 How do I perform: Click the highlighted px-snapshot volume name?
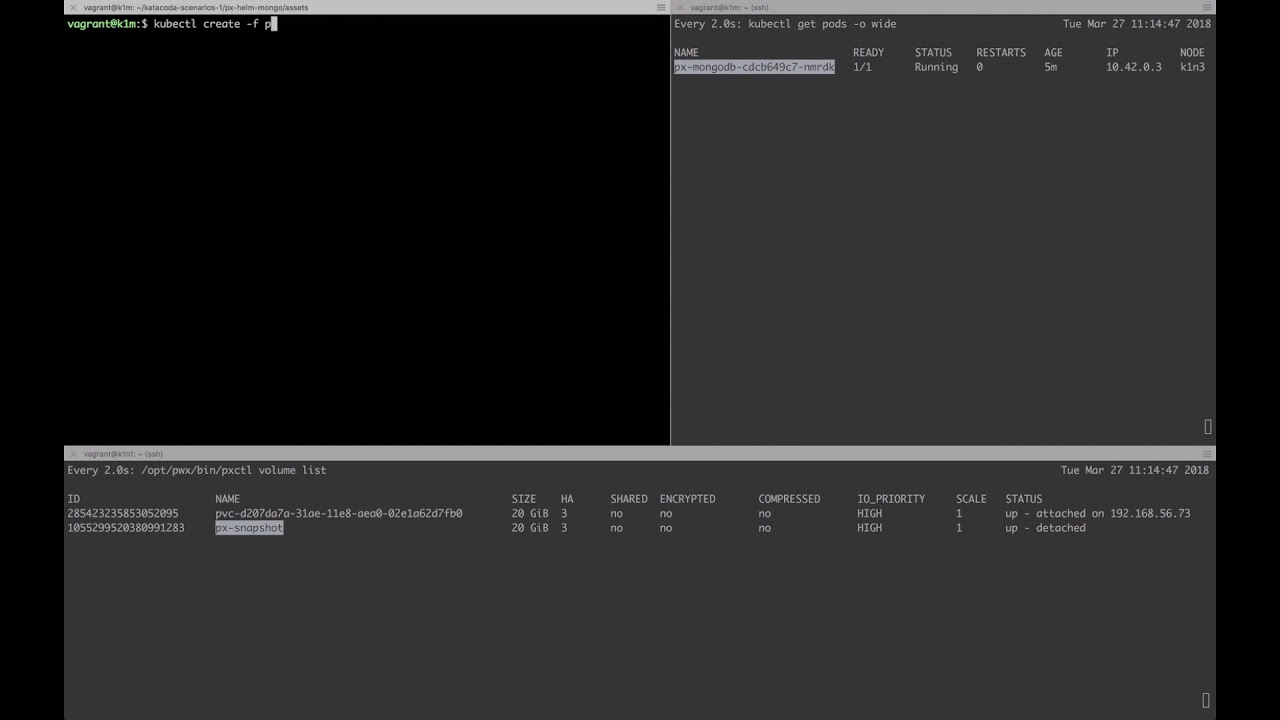[x=249, y=528]
